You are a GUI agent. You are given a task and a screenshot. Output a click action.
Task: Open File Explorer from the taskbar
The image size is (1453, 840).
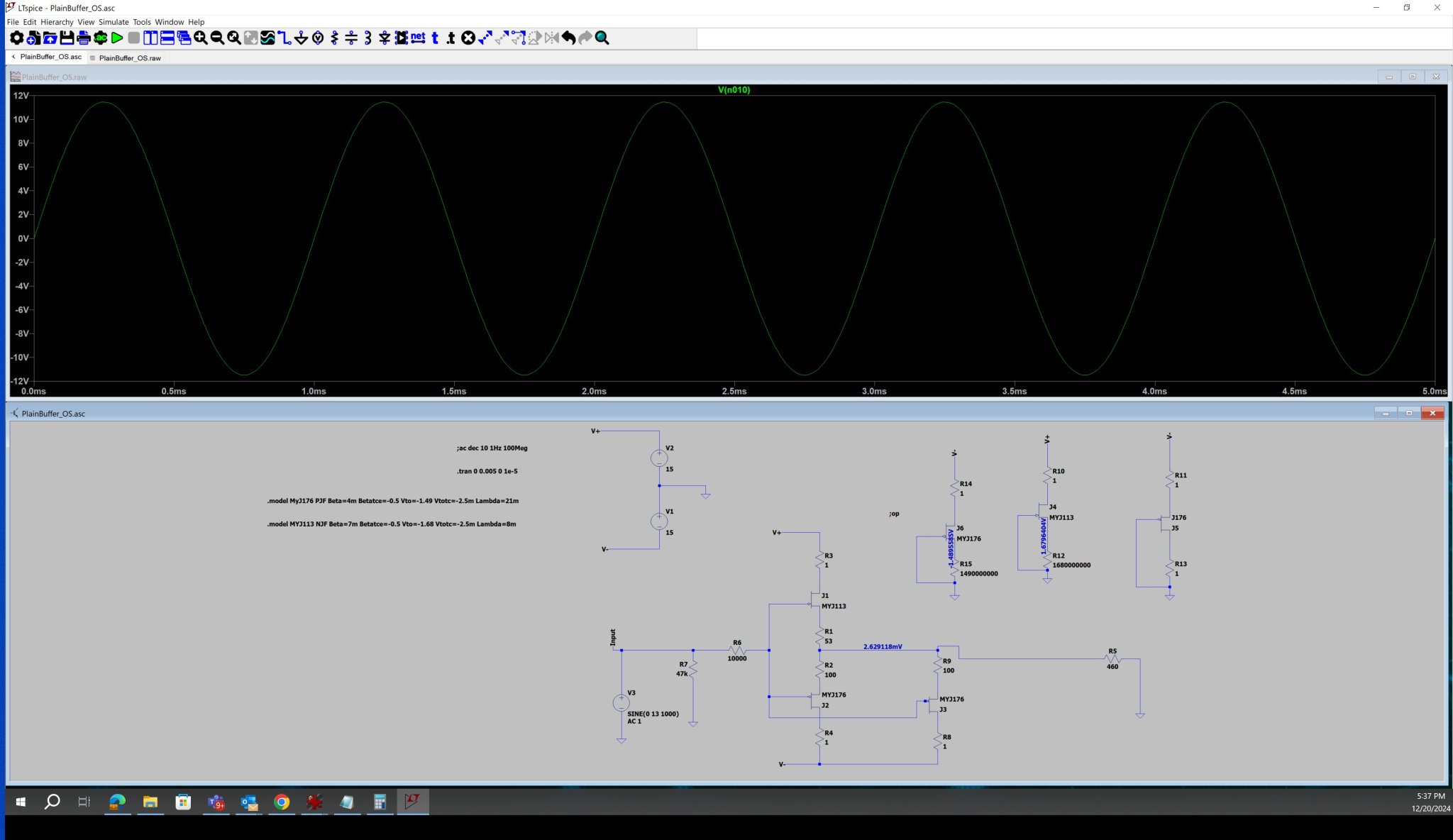pyautogui.click(x=150, y=802)
